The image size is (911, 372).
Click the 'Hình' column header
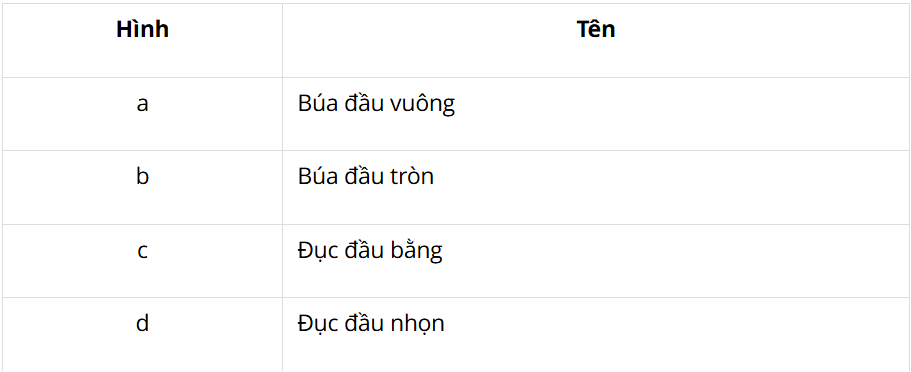point(142,29)
